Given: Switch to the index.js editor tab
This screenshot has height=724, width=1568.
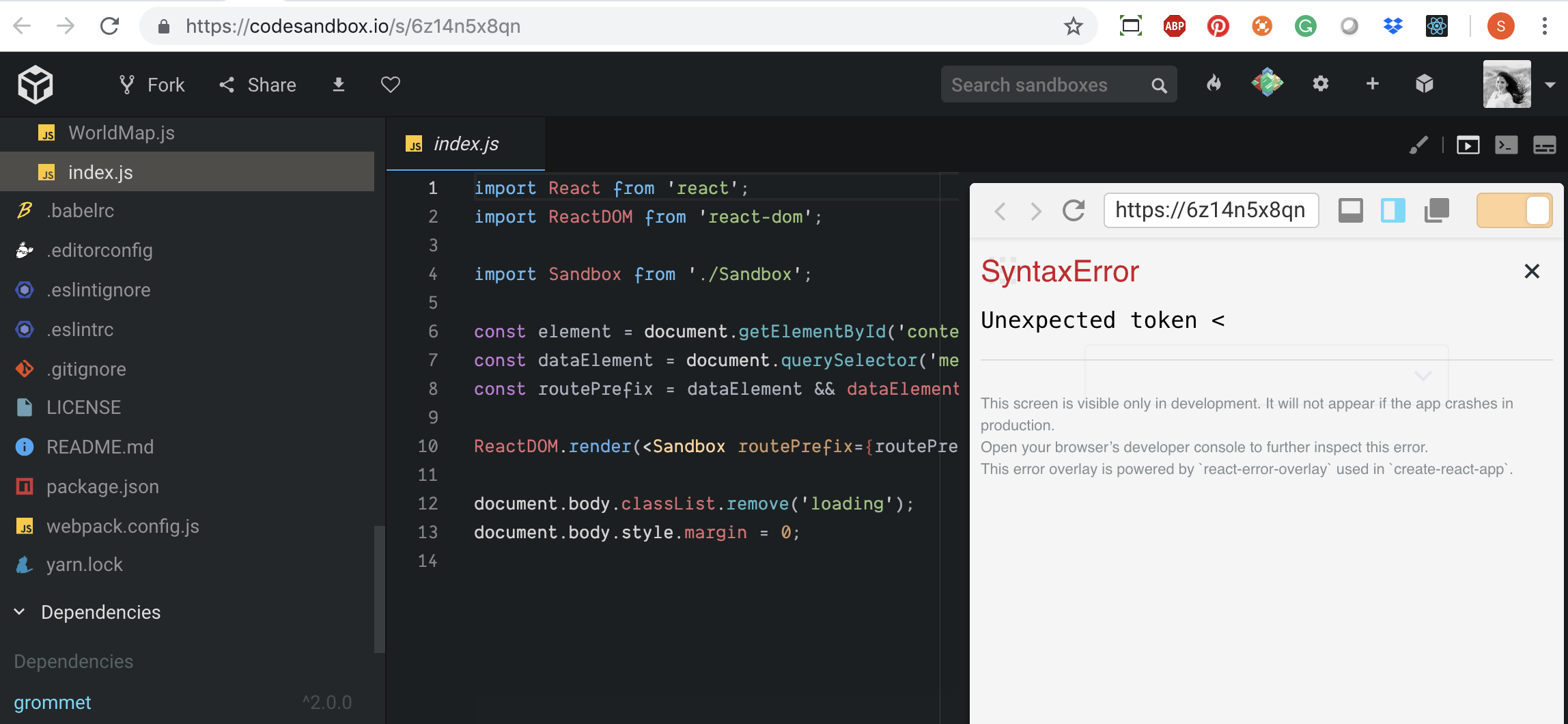Looking at the screenshot, I should (x=466, y=143).
